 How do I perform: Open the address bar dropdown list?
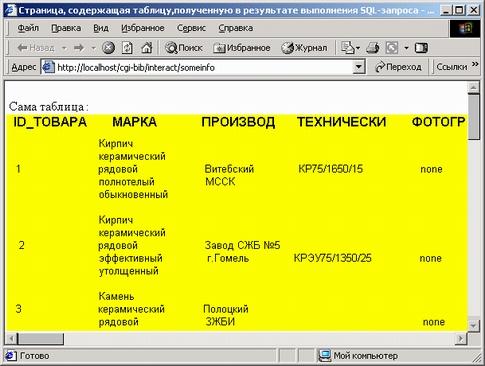[359, 67]
